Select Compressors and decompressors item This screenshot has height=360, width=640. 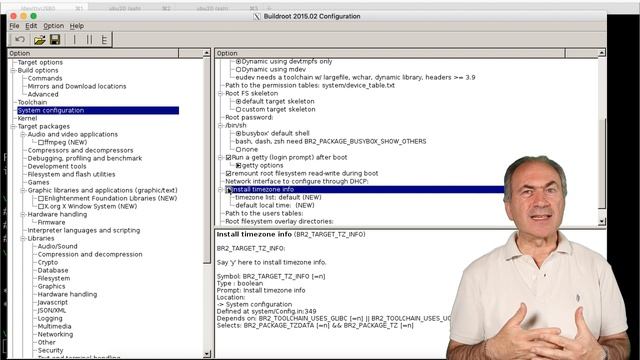[80, 151]
